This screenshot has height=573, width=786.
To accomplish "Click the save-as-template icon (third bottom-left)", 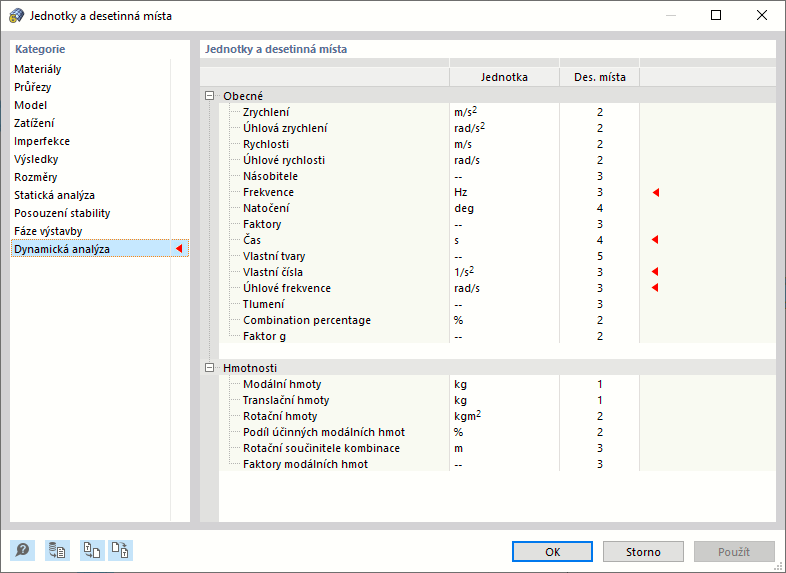I will pos(92,550).
